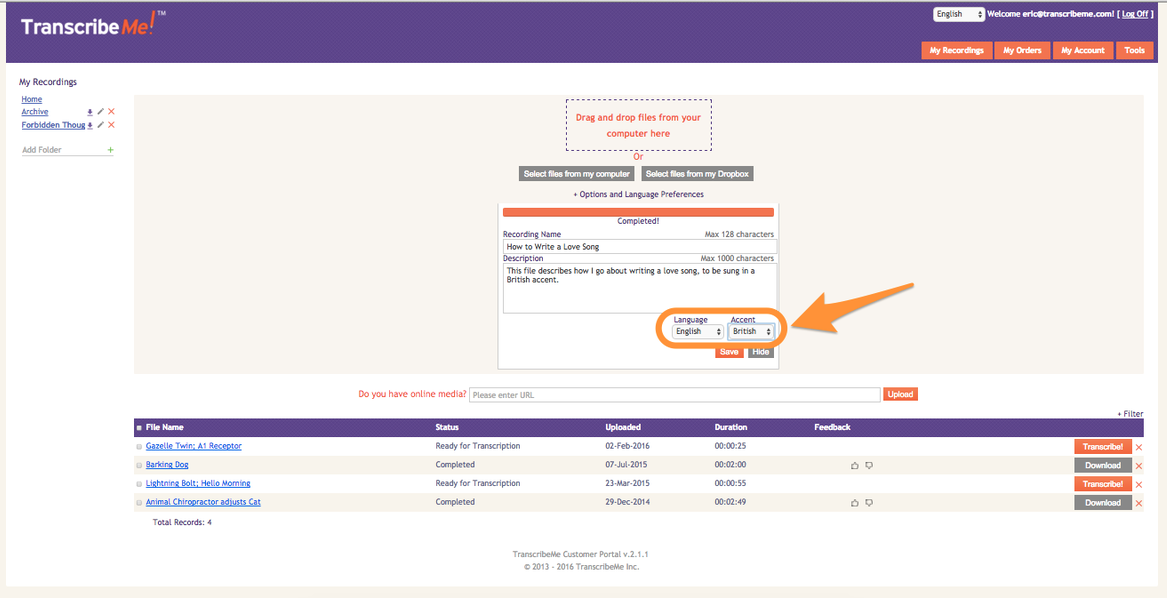The width and height of the screenshot is (1167, 598).
Task: Click the Feedback column header
Action: (832, 427)
